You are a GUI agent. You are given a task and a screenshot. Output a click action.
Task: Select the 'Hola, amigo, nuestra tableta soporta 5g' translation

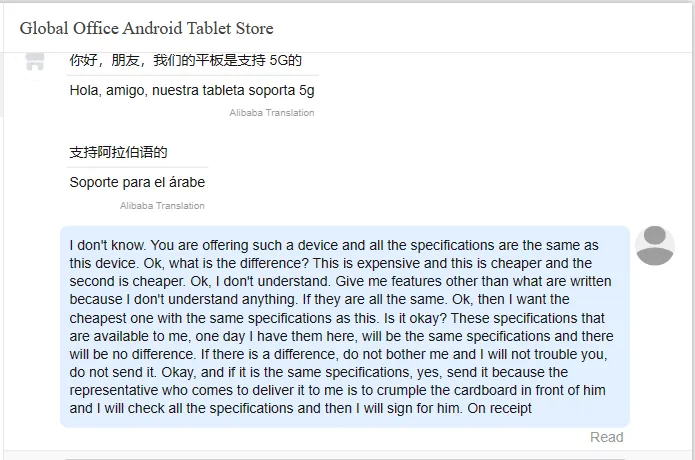tap(192, 90)
